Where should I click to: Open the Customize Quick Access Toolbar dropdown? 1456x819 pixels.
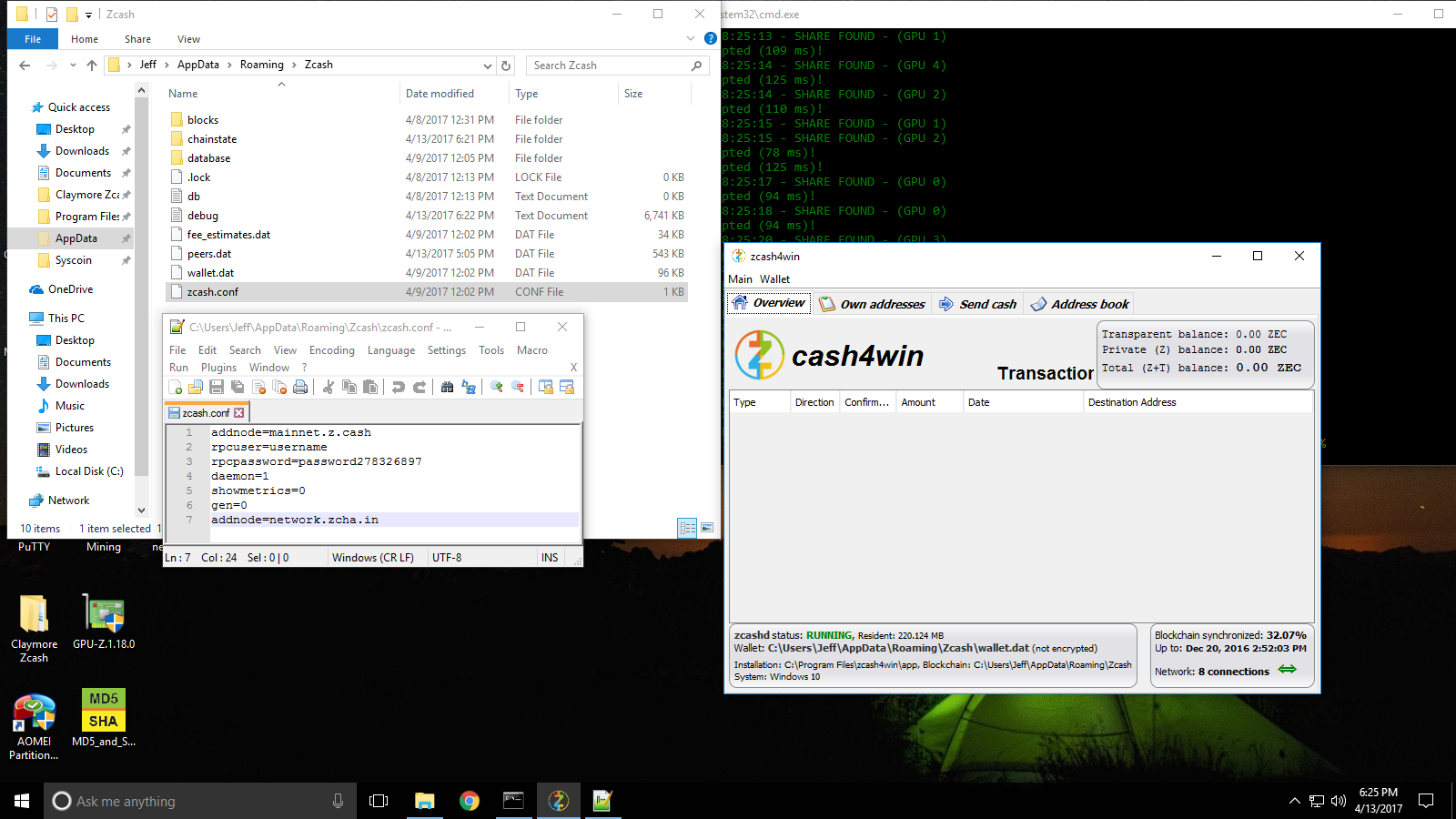coord(88,15)
